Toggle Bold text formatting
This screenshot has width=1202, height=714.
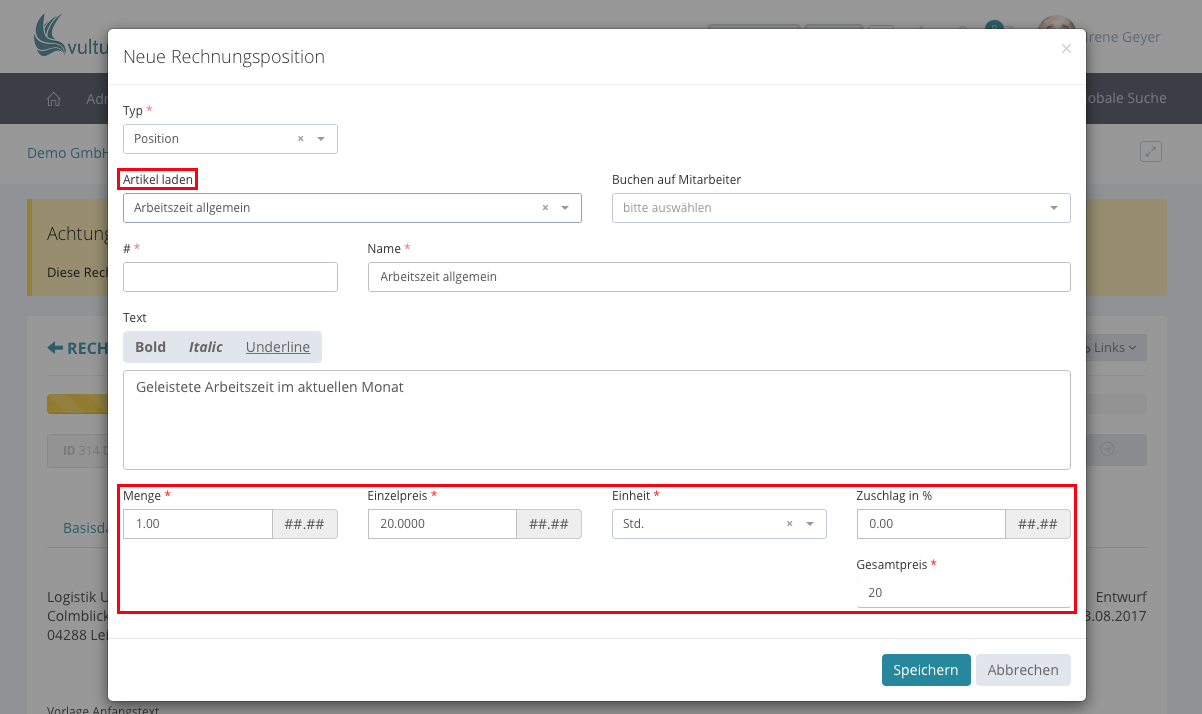click(150, 347)
